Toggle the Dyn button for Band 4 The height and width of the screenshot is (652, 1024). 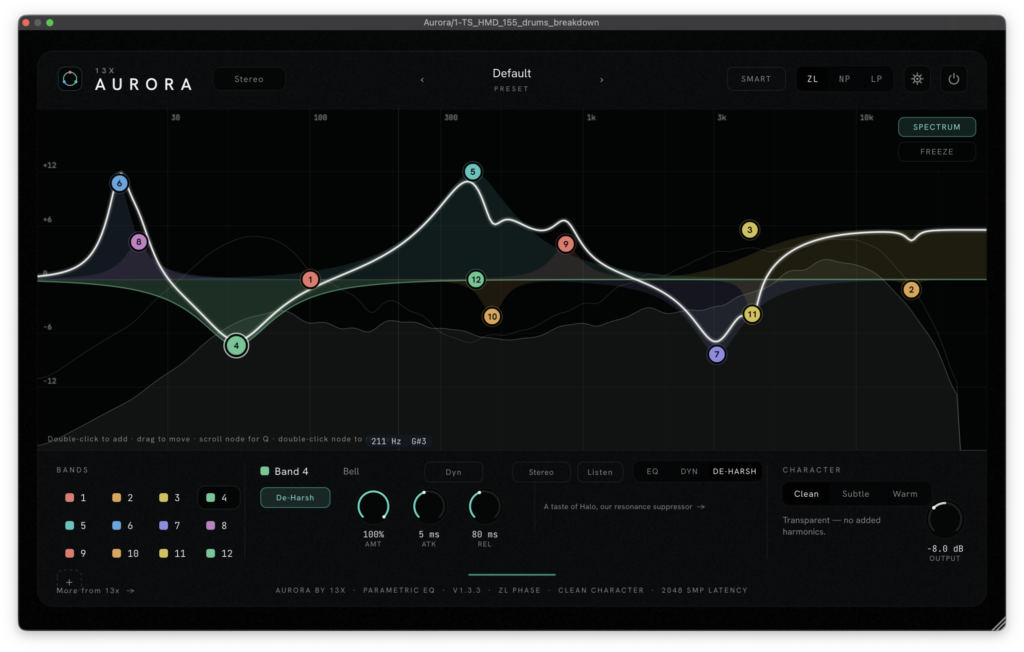coord(453,472)
